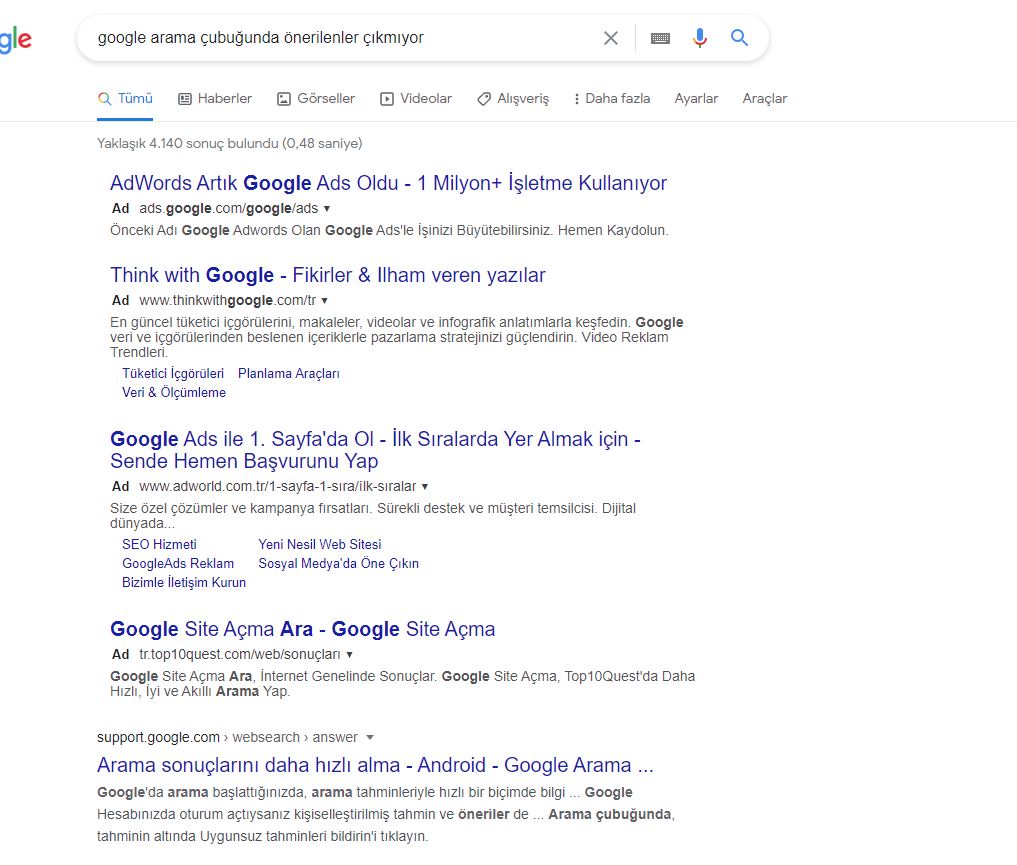Click the www.adworld.com.tr ad URL text
1017x865 pixels.
pyautogui.click(x=278, y=486)
